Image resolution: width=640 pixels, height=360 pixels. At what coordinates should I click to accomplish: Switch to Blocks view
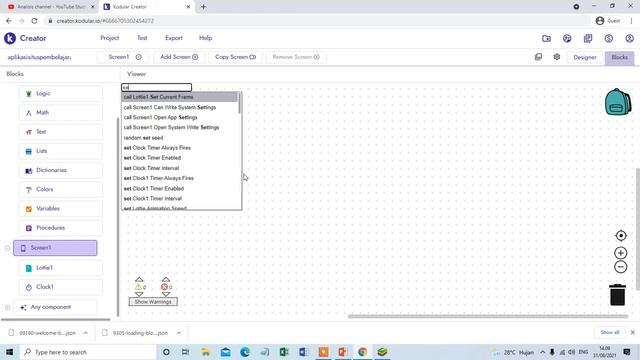pos(619,57)
